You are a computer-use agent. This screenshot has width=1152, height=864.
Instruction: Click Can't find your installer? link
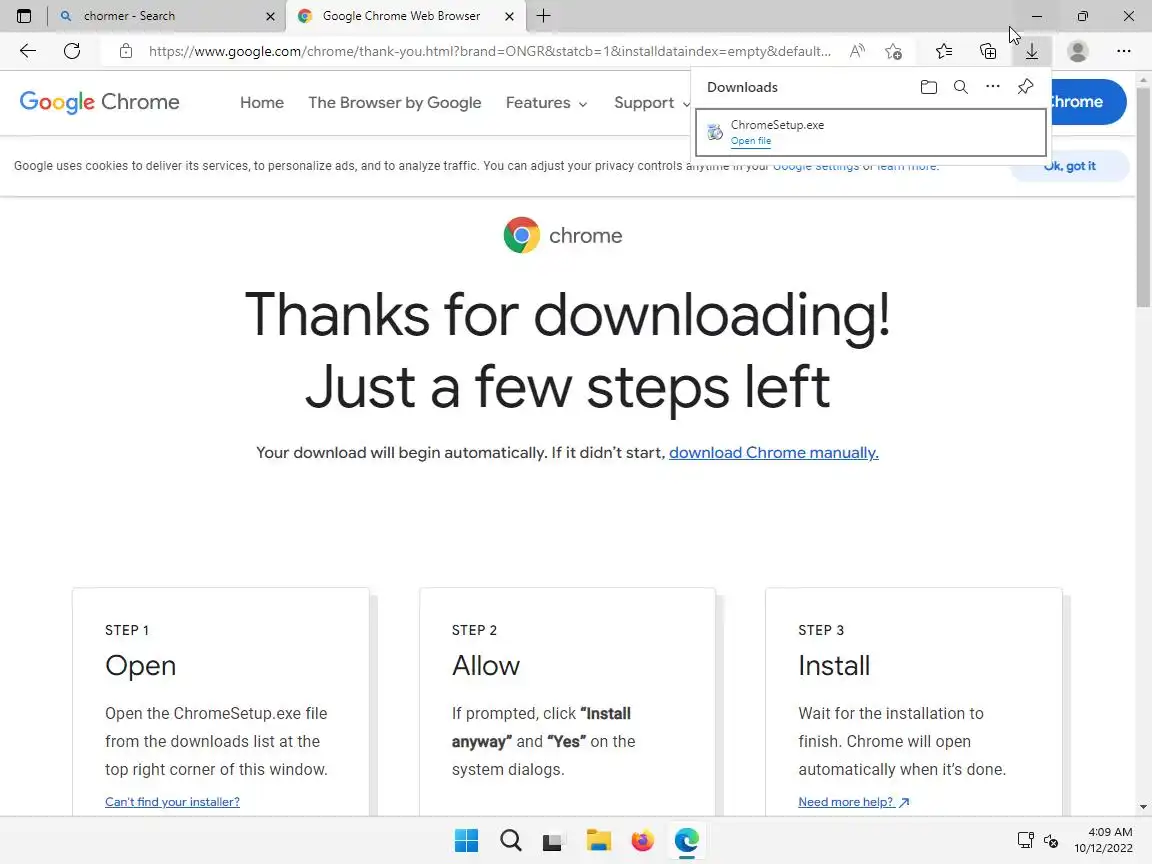(x=172, y=802)
